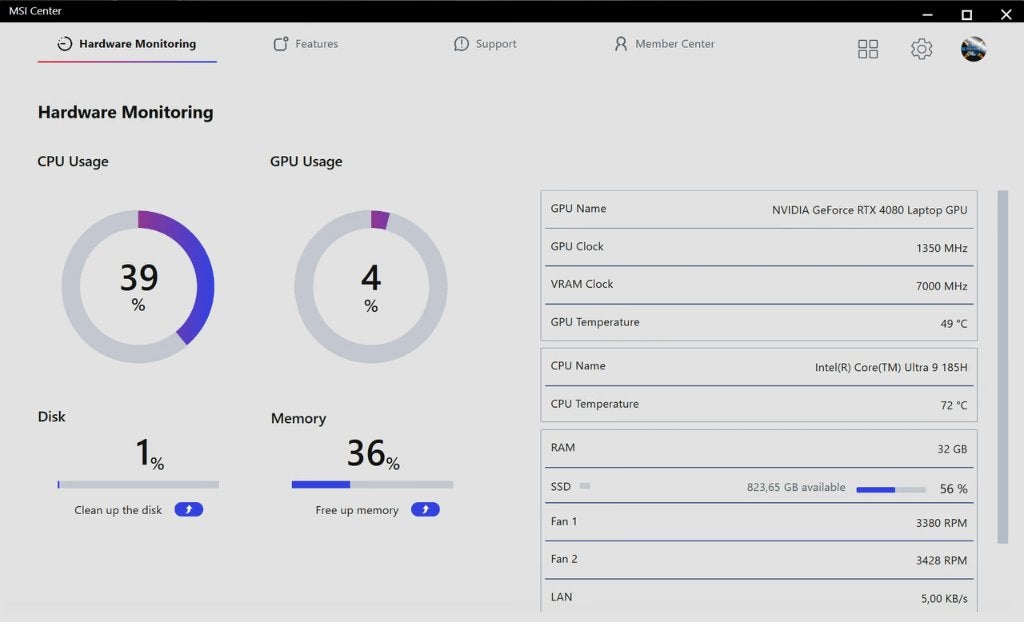Viewport: 1024px width, 622px height.
Task: Close the MSI Center window
Action: tap(1006, 14)
